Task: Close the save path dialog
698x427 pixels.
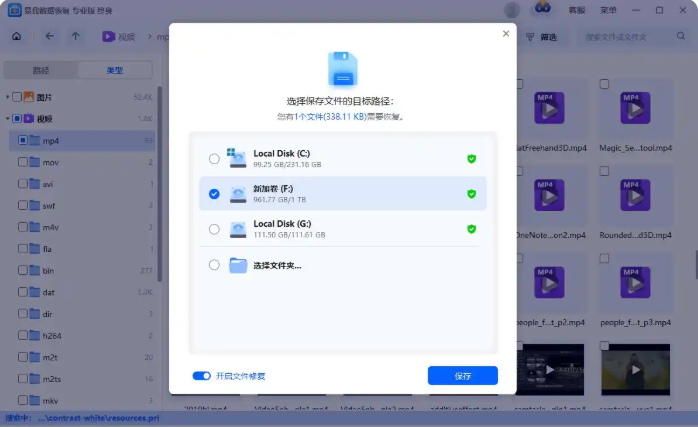Action: (506, 33)
